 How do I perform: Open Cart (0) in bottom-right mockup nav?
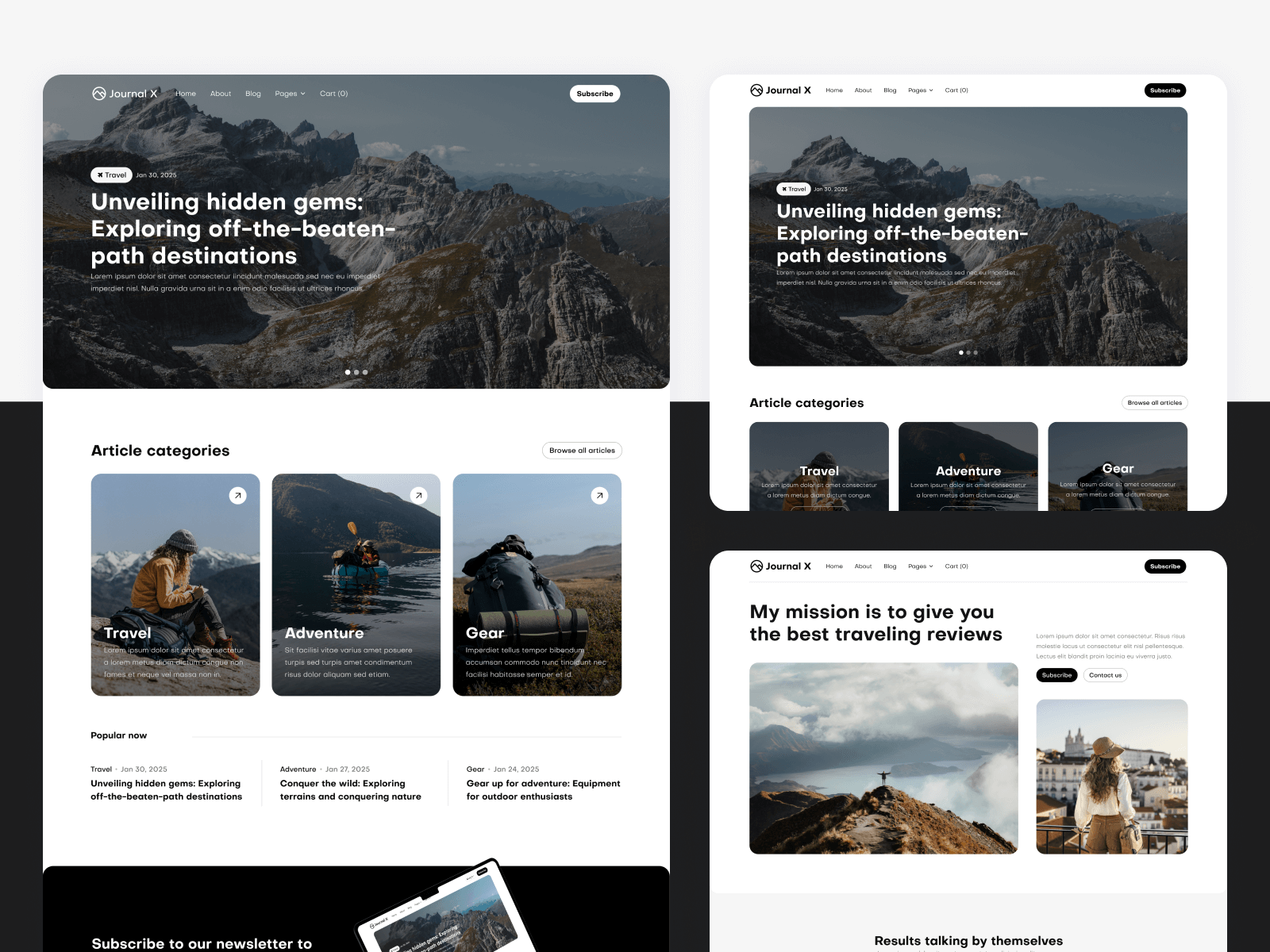[x=956, y=566]
